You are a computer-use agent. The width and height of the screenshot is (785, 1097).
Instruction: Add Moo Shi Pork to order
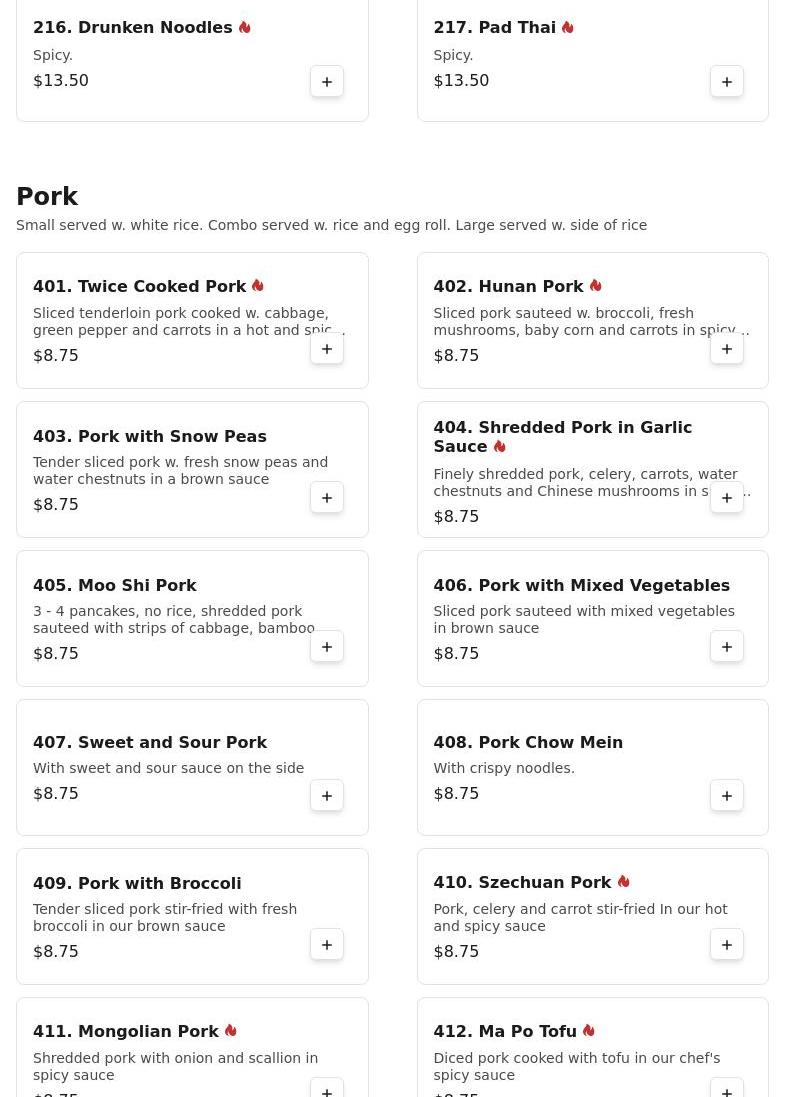327,647
